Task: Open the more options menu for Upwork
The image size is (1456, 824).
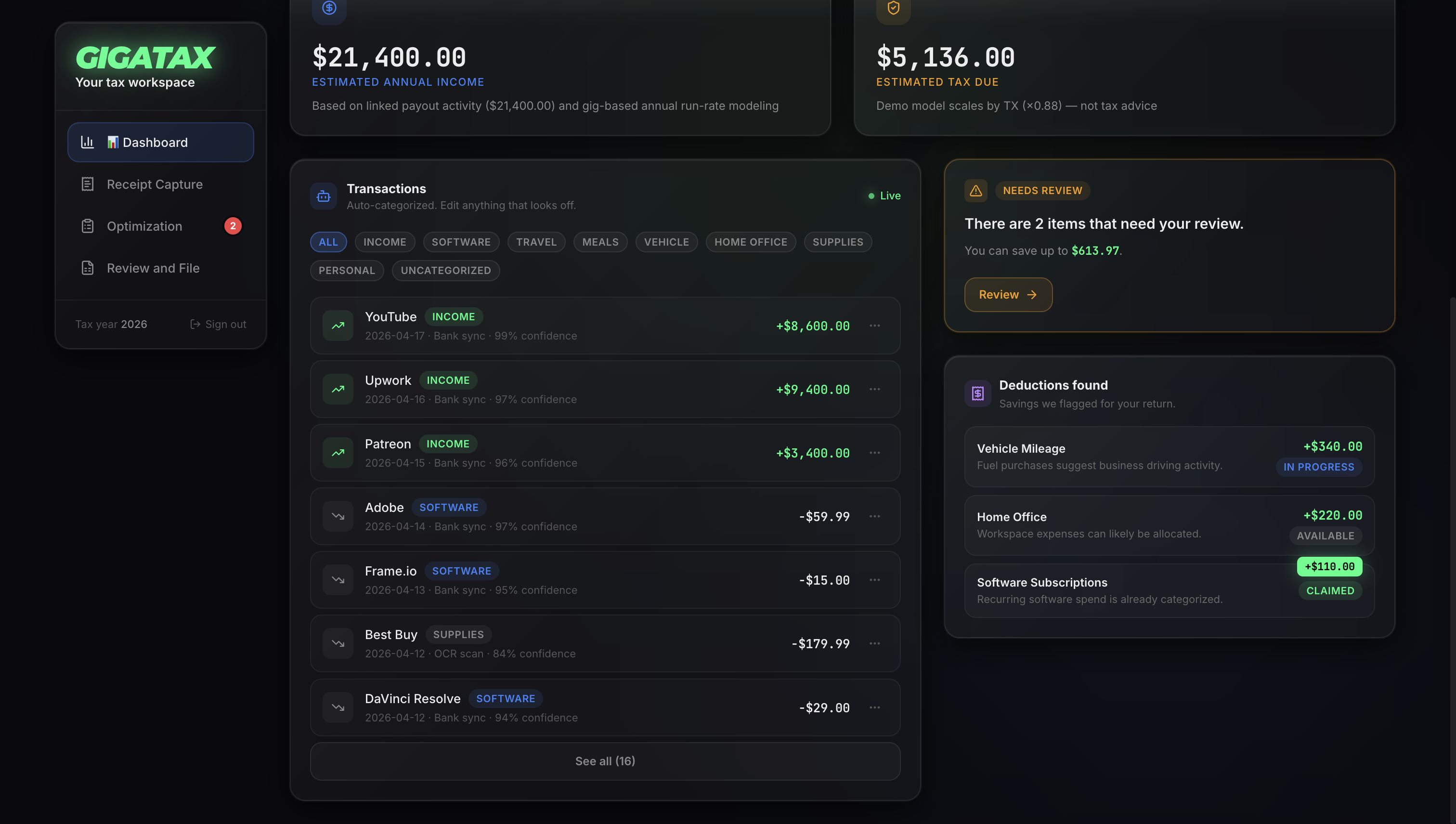Action: tap(874, 389)
